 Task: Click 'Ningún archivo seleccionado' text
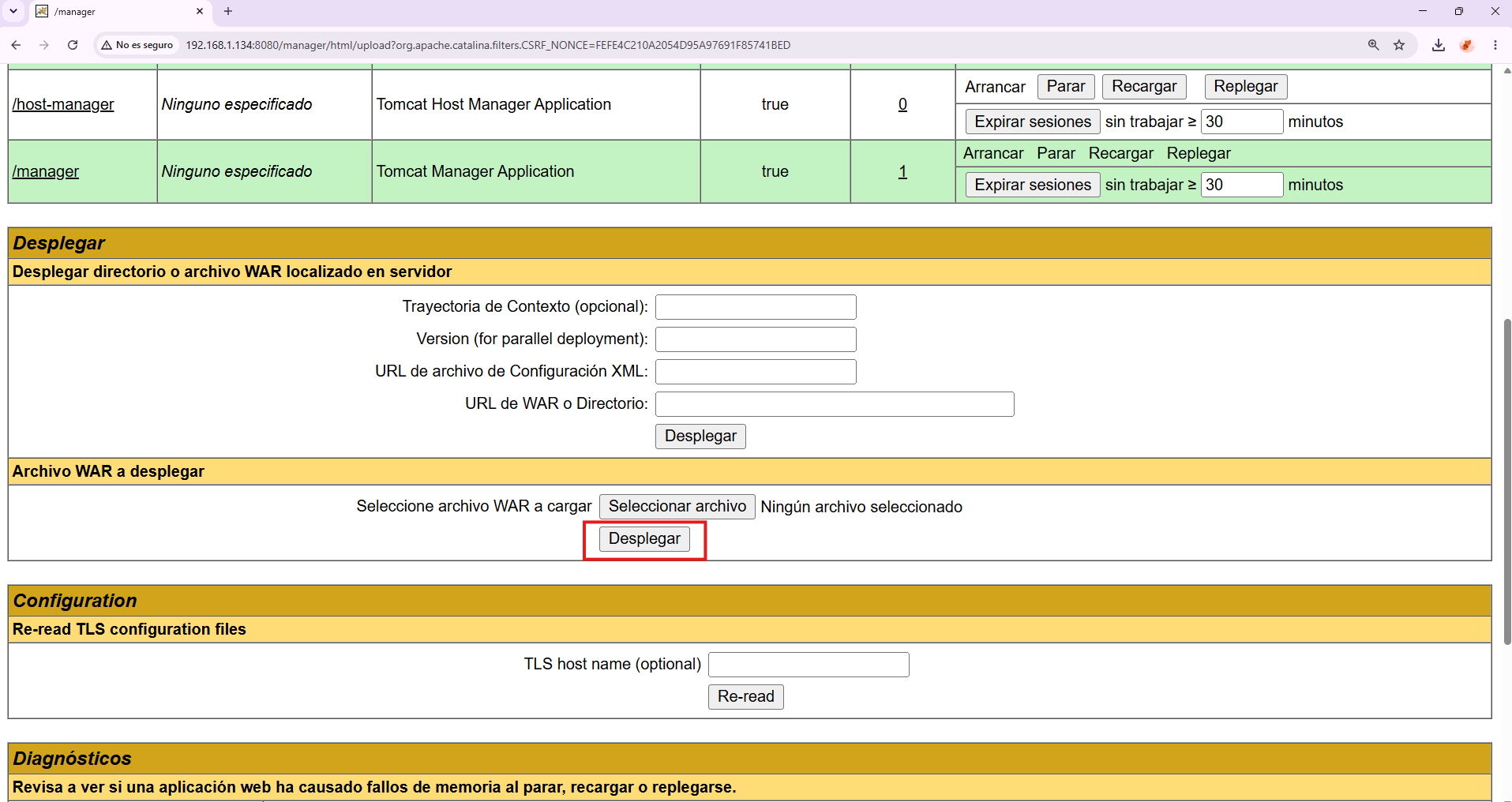(861, 507)
